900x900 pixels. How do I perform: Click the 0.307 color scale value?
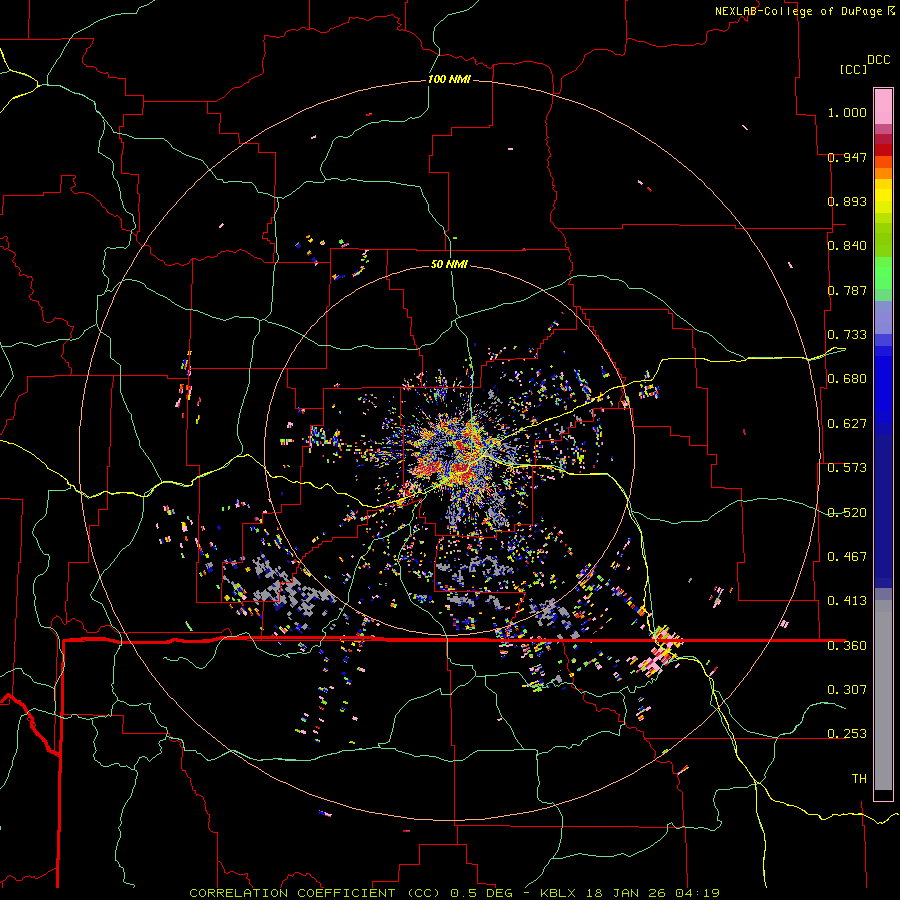pyautogui.click(x=847, y=689)
